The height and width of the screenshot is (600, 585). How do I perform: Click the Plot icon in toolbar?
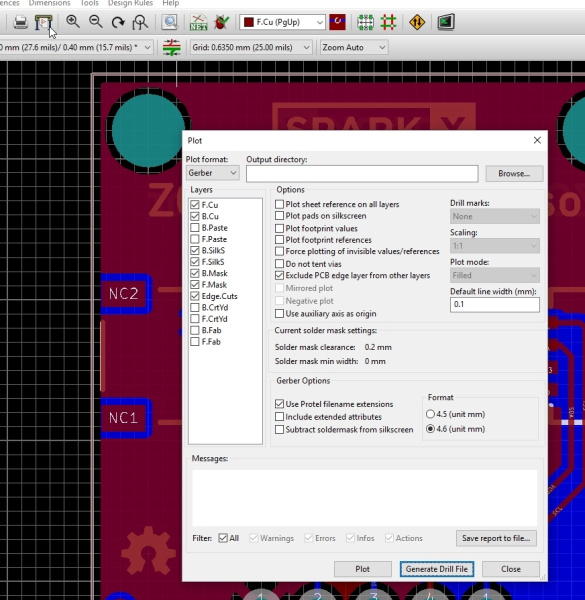43,22
